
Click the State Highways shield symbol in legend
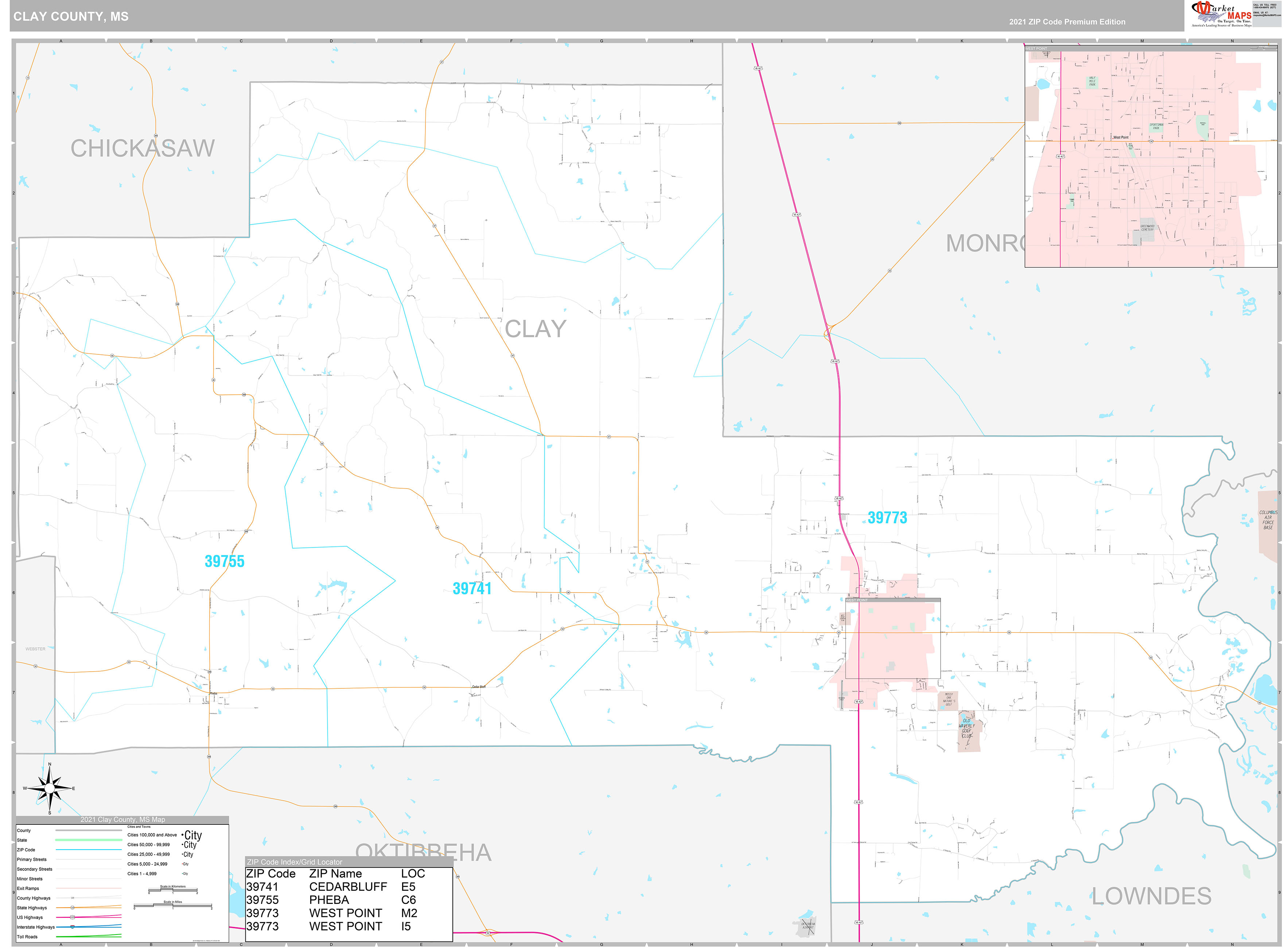coord(72,908)
